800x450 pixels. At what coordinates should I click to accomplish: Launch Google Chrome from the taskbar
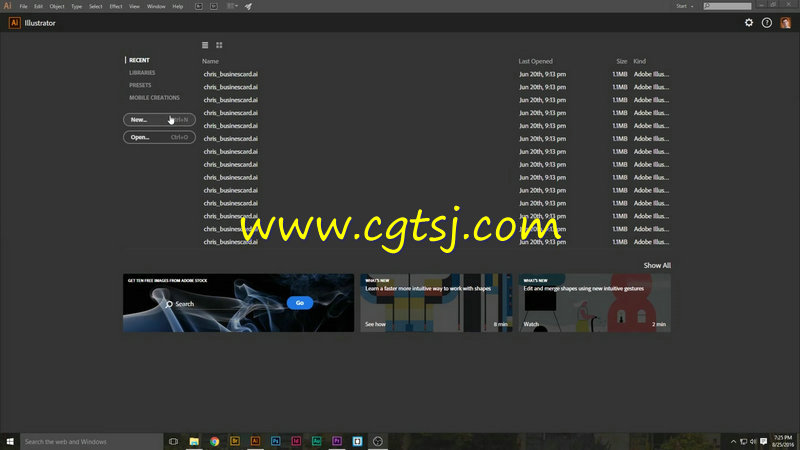pos(214,441)
